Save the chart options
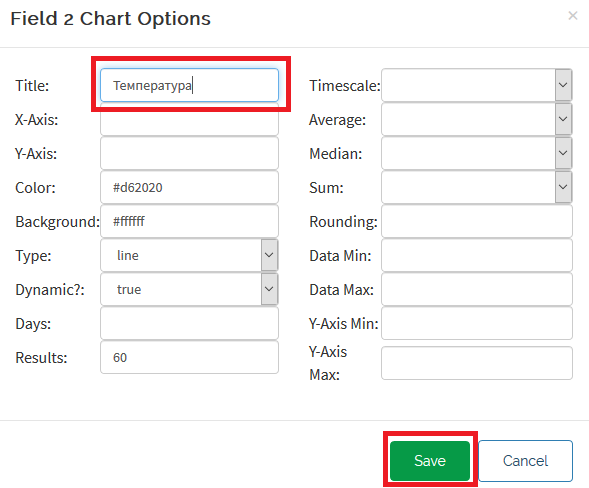 click(430, 461)
